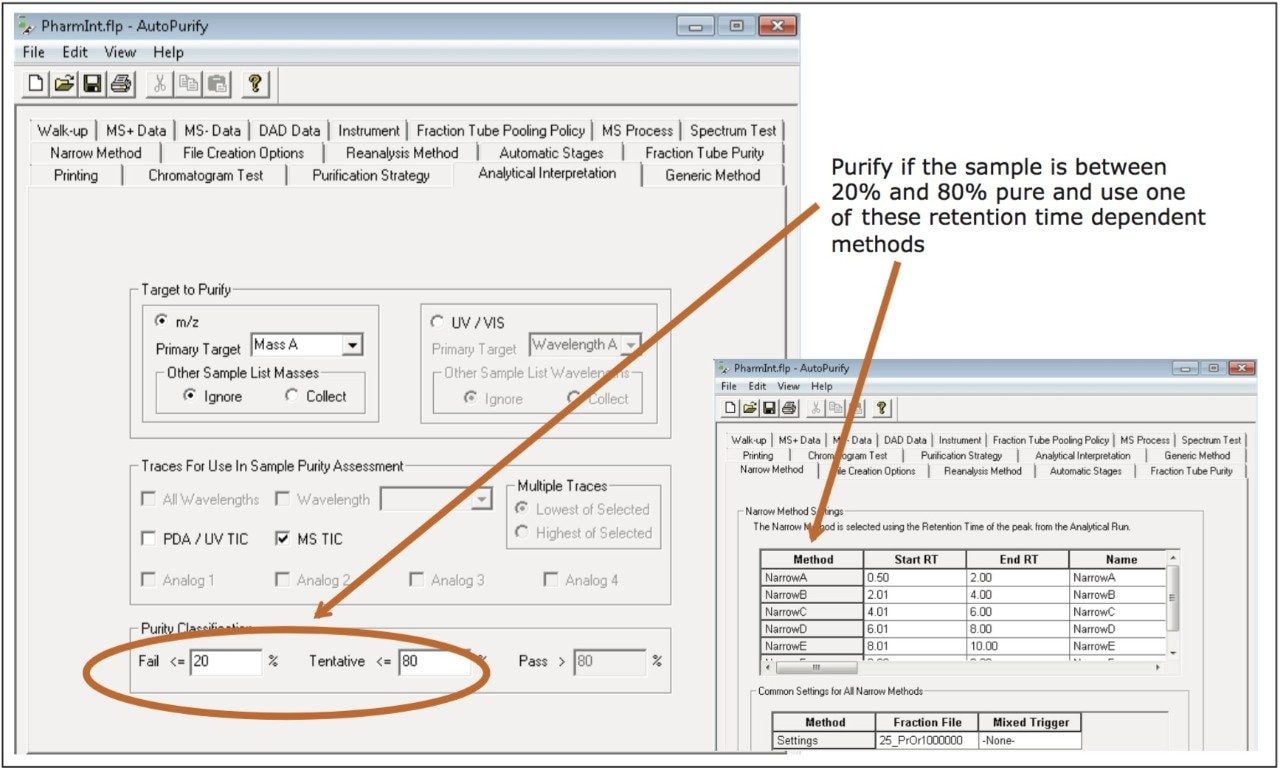This screenshot has height=770, width=1280.
Task: Choose Collect under Other Sample List Masses
Action: pos(291,396)
